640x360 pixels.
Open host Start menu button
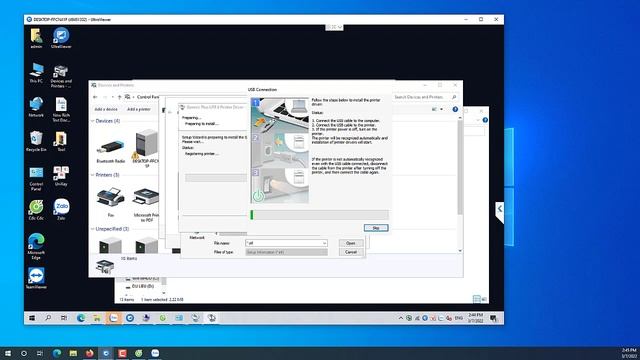8,353
